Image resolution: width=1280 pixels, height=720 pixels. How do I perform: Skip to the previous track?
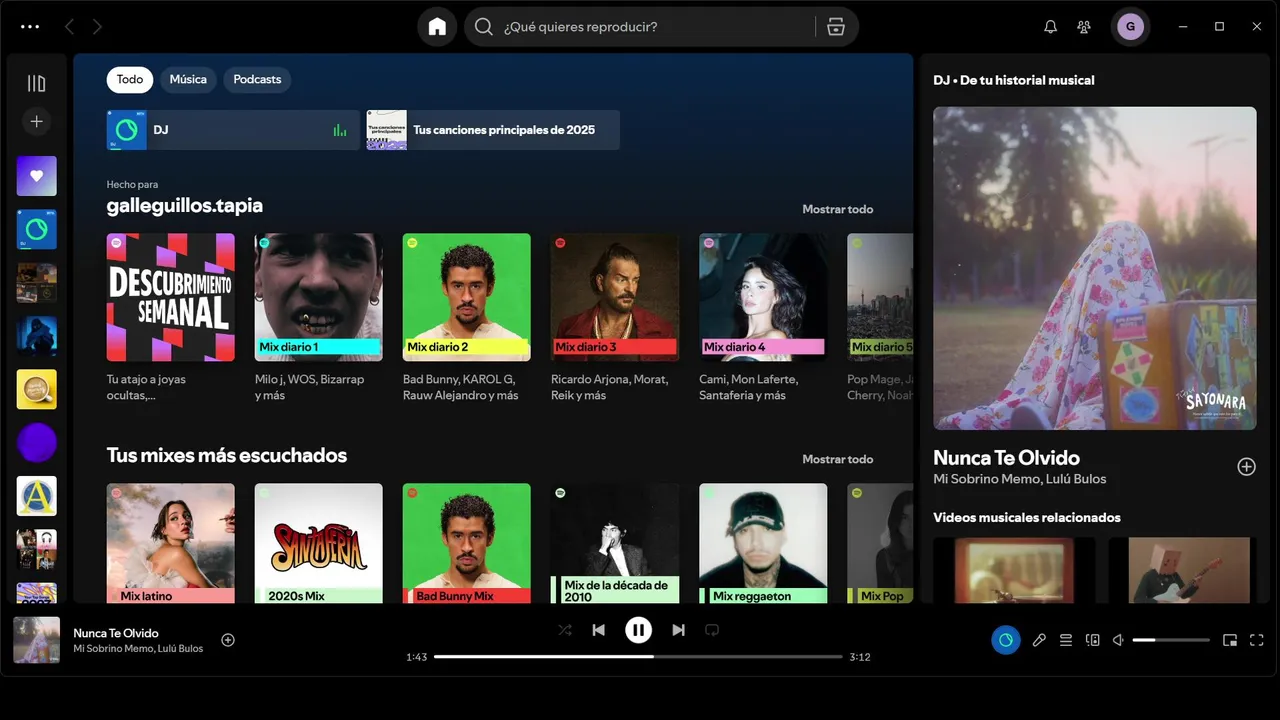598,630
